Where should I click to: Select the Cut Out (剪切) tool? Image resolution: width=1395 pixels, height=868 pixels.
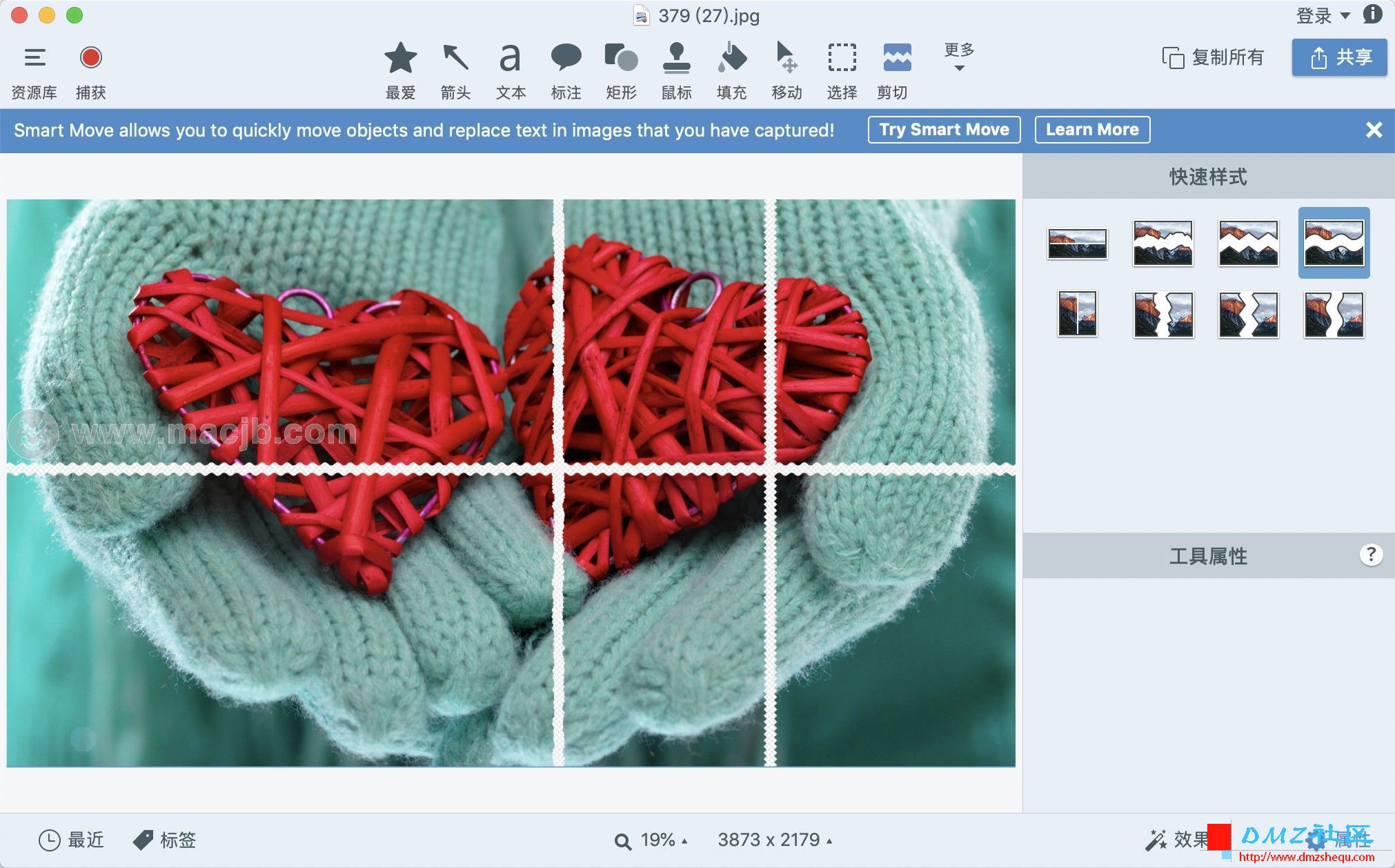897,70
